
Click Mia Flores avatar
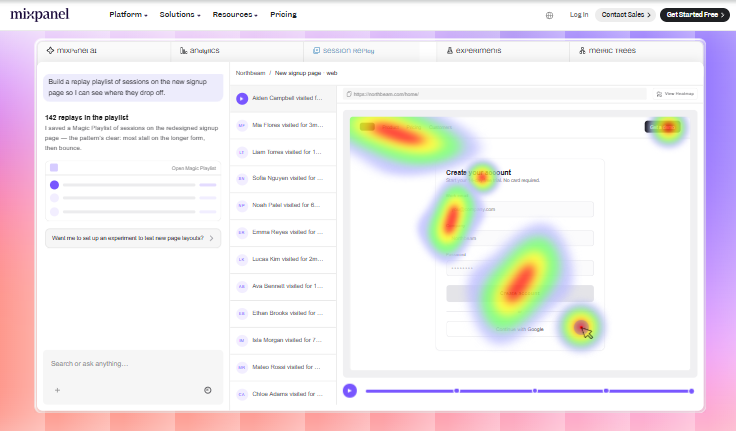[242, 125]
